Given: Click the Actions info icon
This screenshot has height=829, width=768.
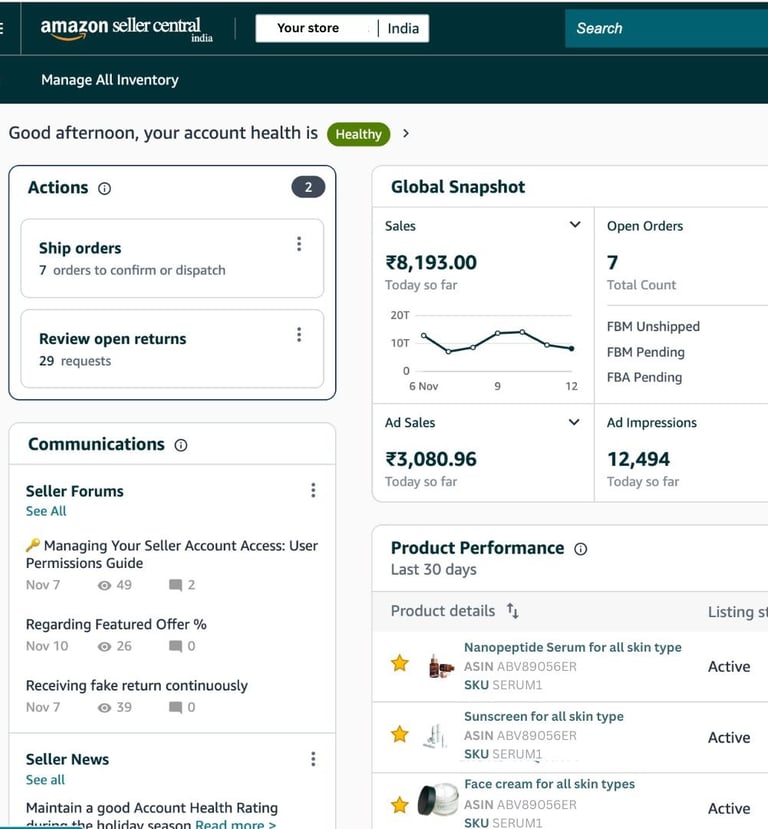Looking at the screenshot, I should [x=105, y=188].
